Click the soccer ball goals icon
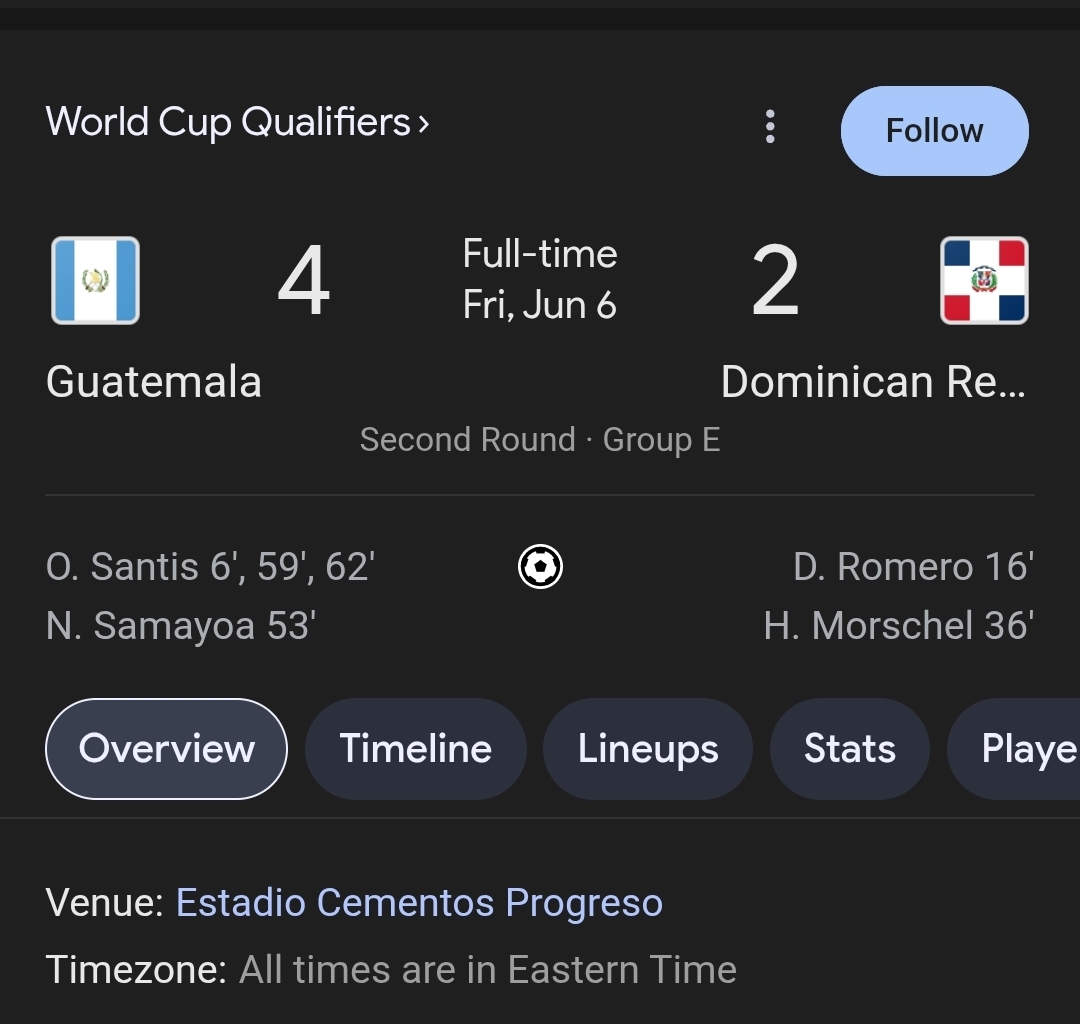Image resolution: width=1080 pixels, height=1024 pixels. tap(540, 567)
